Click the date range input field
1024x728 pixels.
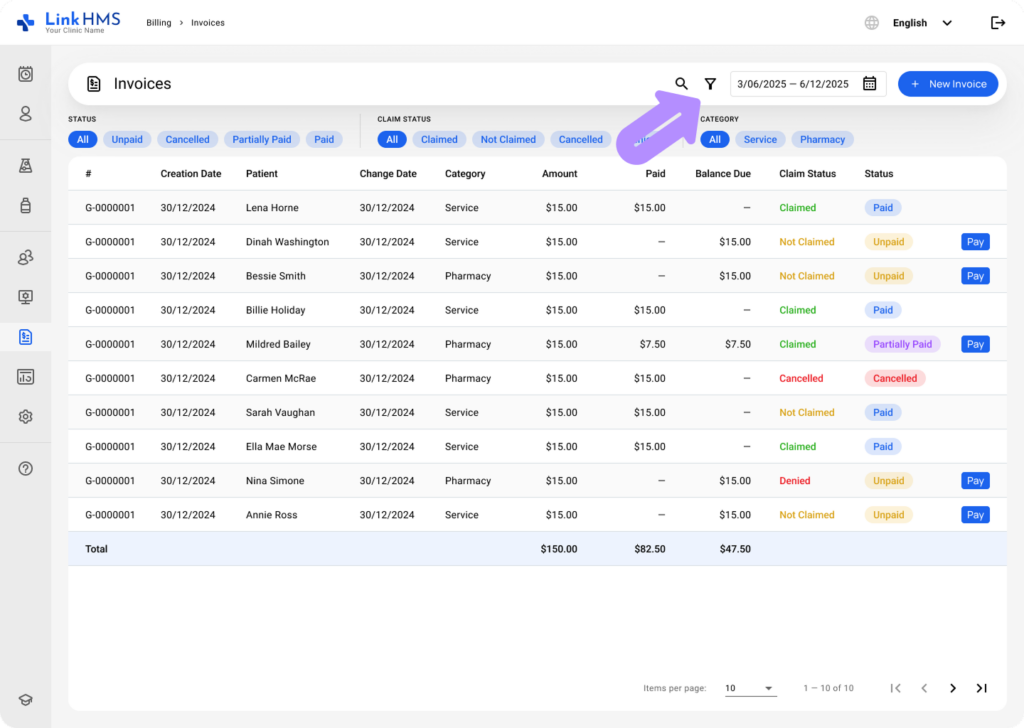[x=808, y=84]
